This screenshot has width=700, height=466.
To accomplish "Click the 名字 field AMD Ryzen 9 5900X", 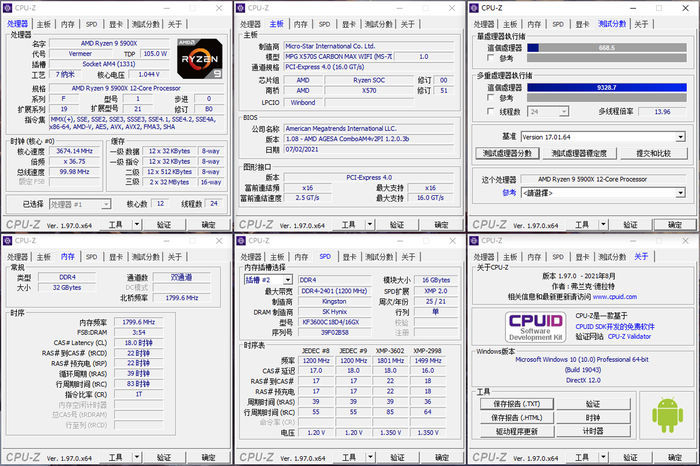I will (x=109, y=43).
